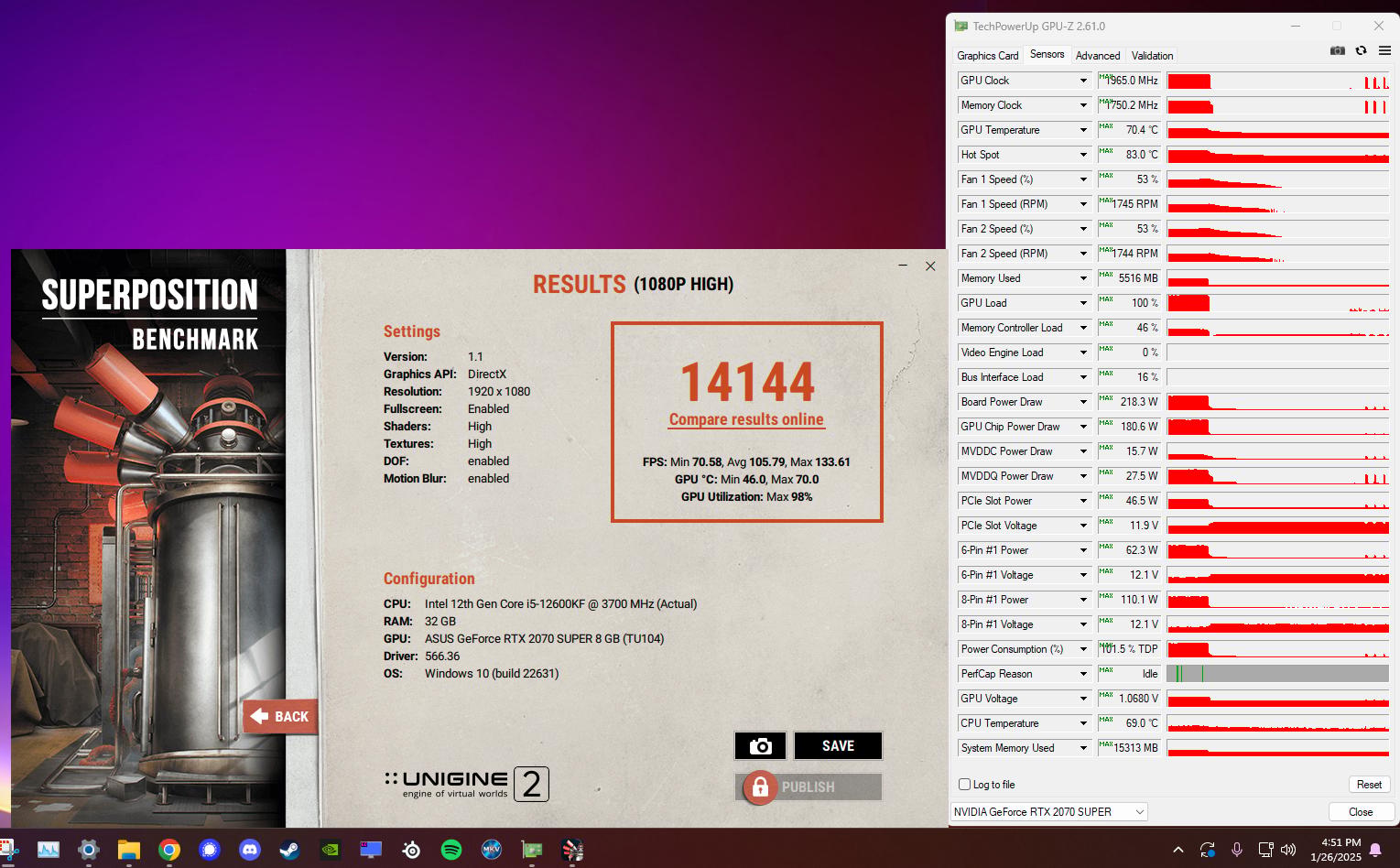This screenshot has height=868, width=1400.
Task: Expand the GPU Voltage sensor dropdown
Action: pos(1083,699)
